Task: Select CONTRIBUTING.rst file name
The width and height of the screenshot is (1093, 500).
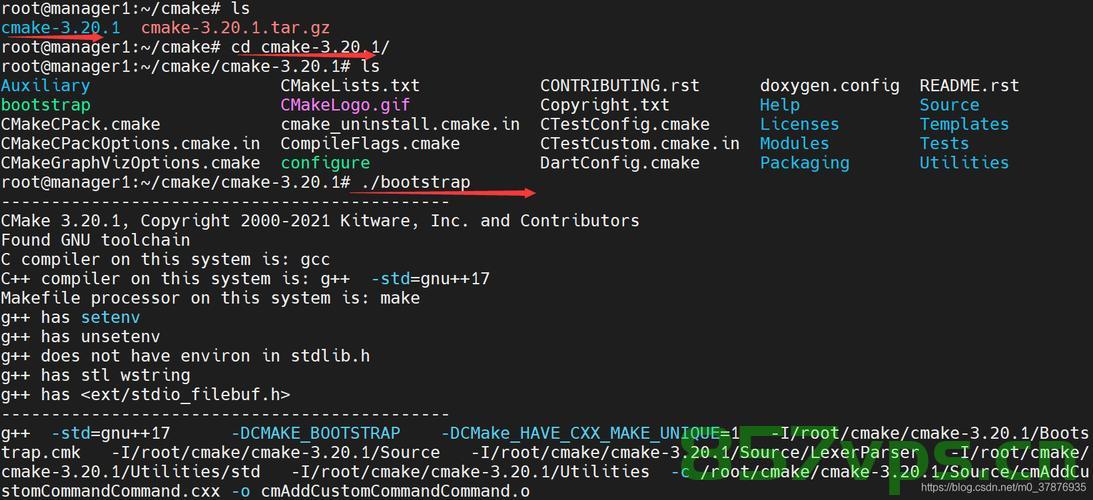Action: 620,86
